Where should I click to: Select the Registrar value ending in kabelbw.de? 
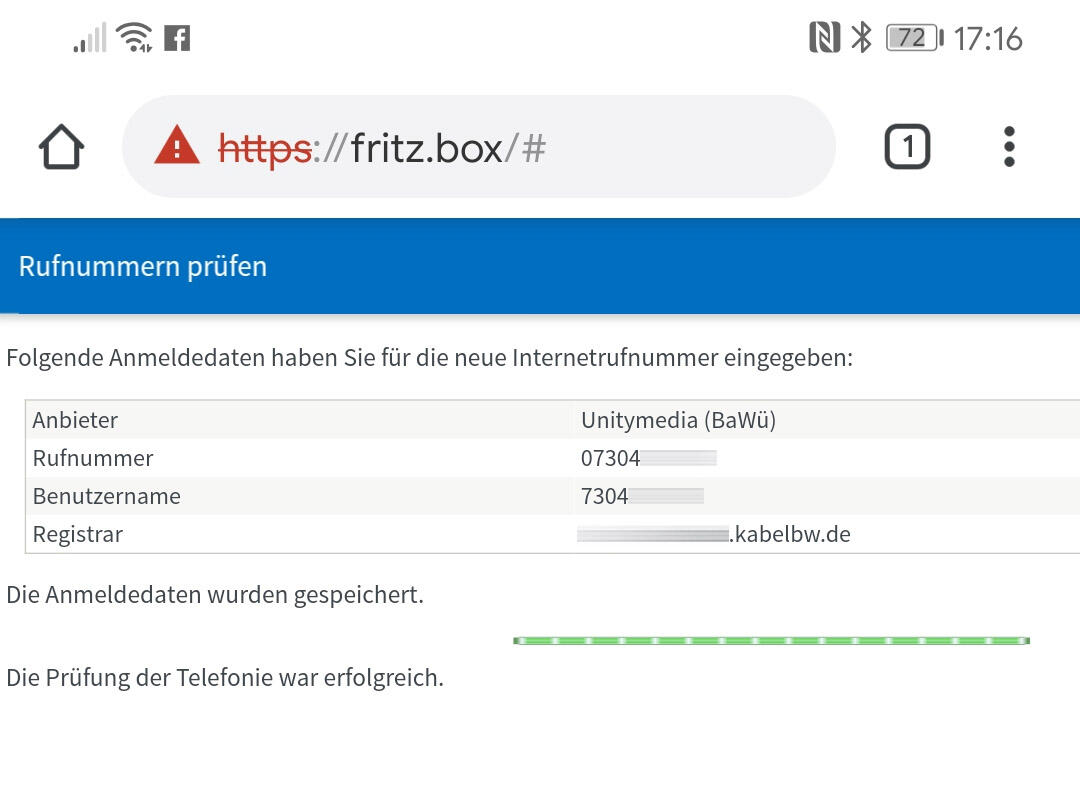coord(714,534)
